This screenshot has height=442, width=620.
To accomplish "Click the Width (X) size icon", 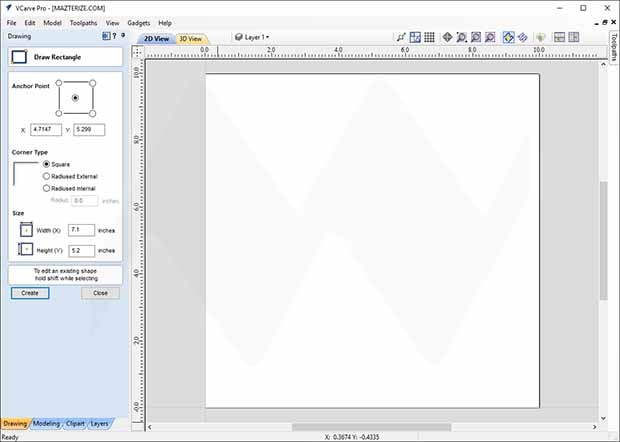I will 26,229.
